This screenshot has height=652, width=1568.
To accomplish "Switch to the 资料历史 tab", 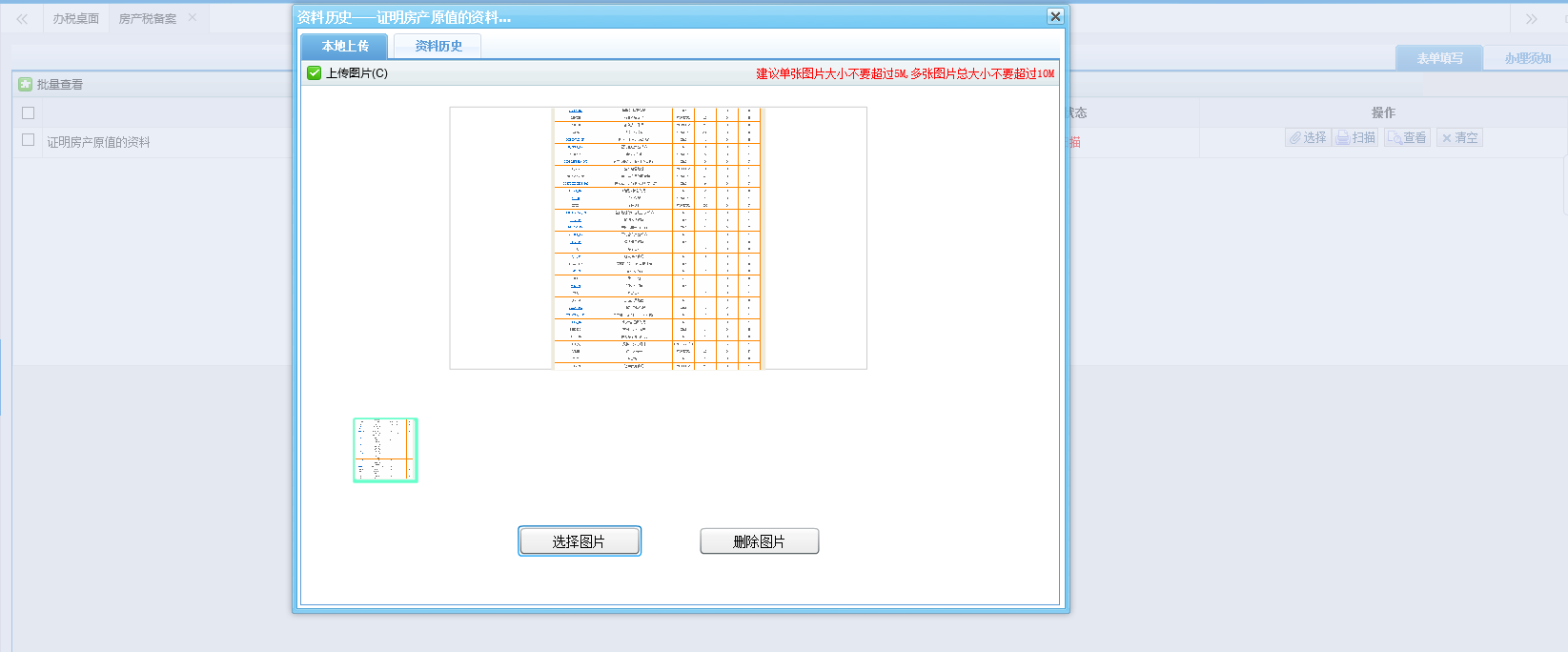I will 438,46.
